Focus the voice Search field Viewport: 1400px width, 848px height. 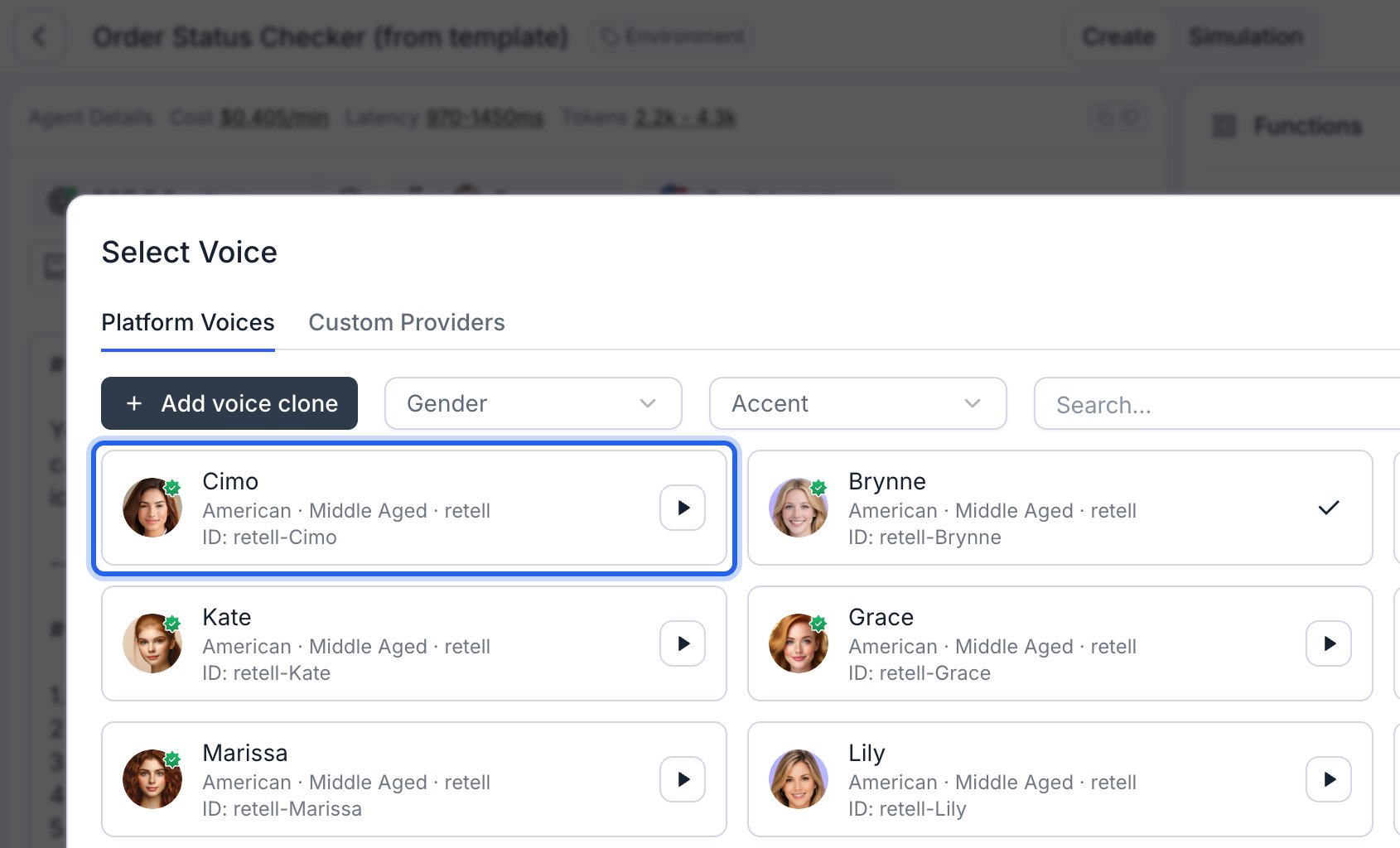click(1218, 403)
